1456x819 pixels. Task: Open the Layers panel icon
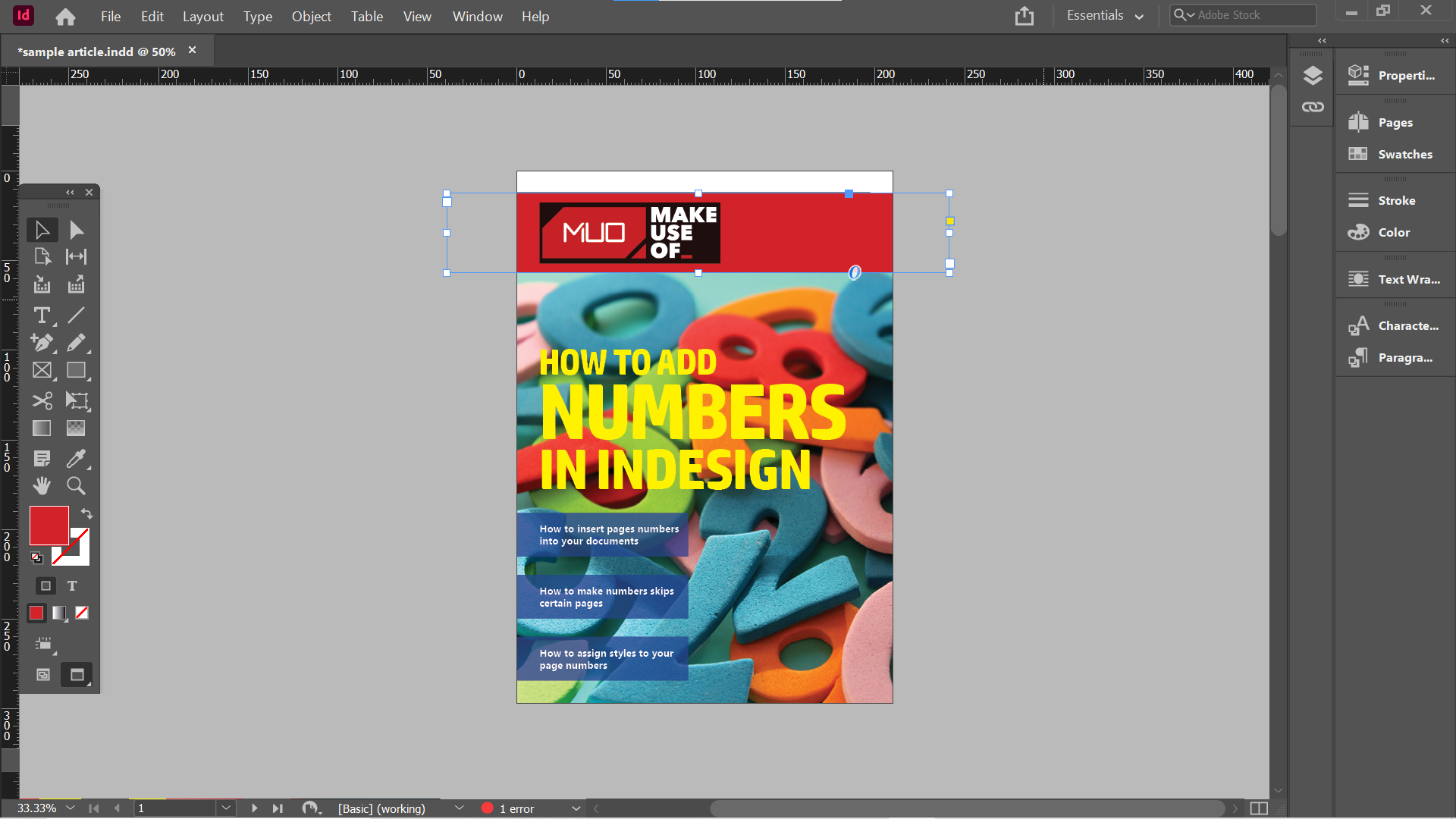coord(1312,74)
